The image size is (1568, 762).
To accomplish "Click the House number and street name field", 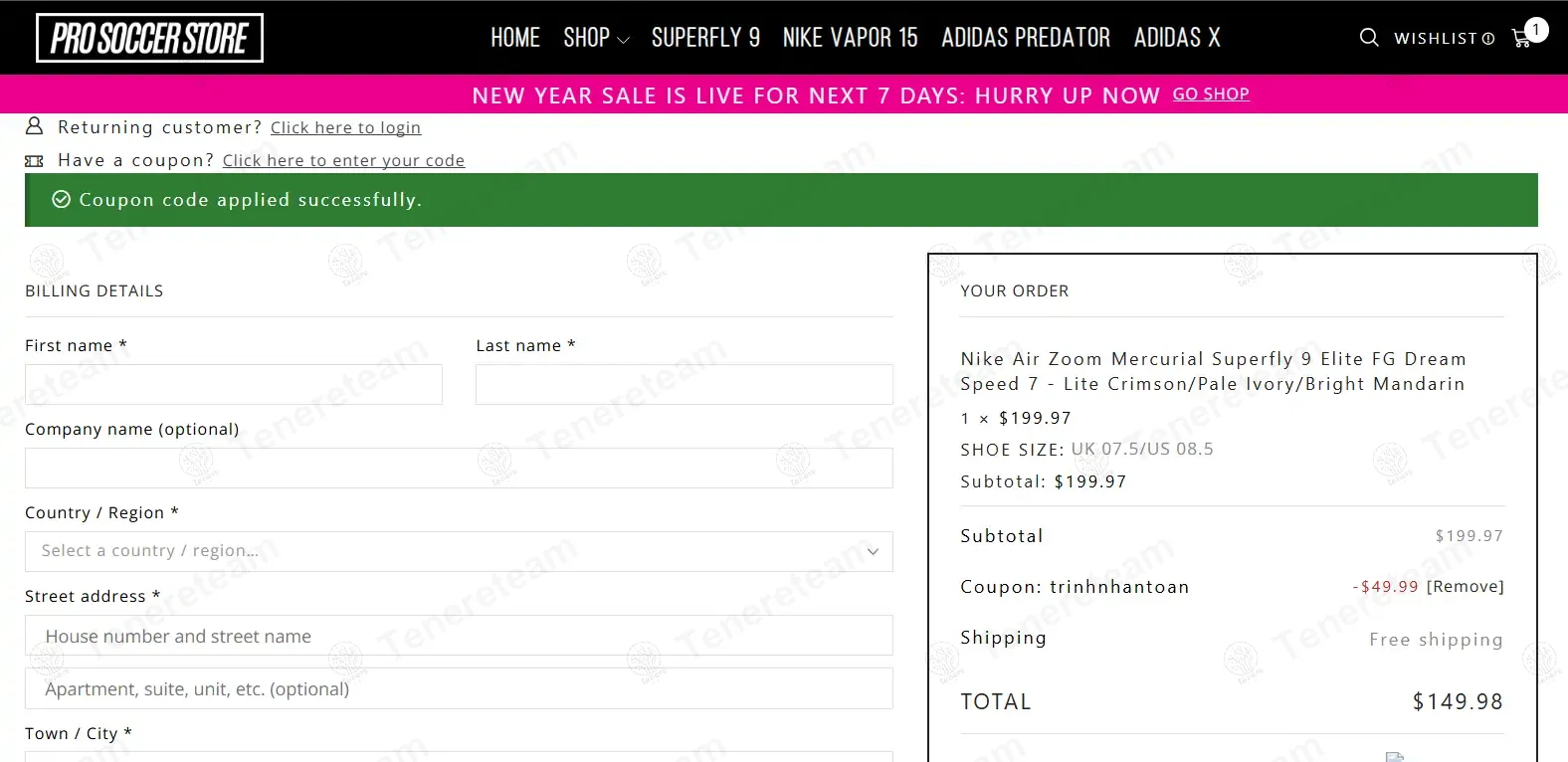I will coord(459,636).
